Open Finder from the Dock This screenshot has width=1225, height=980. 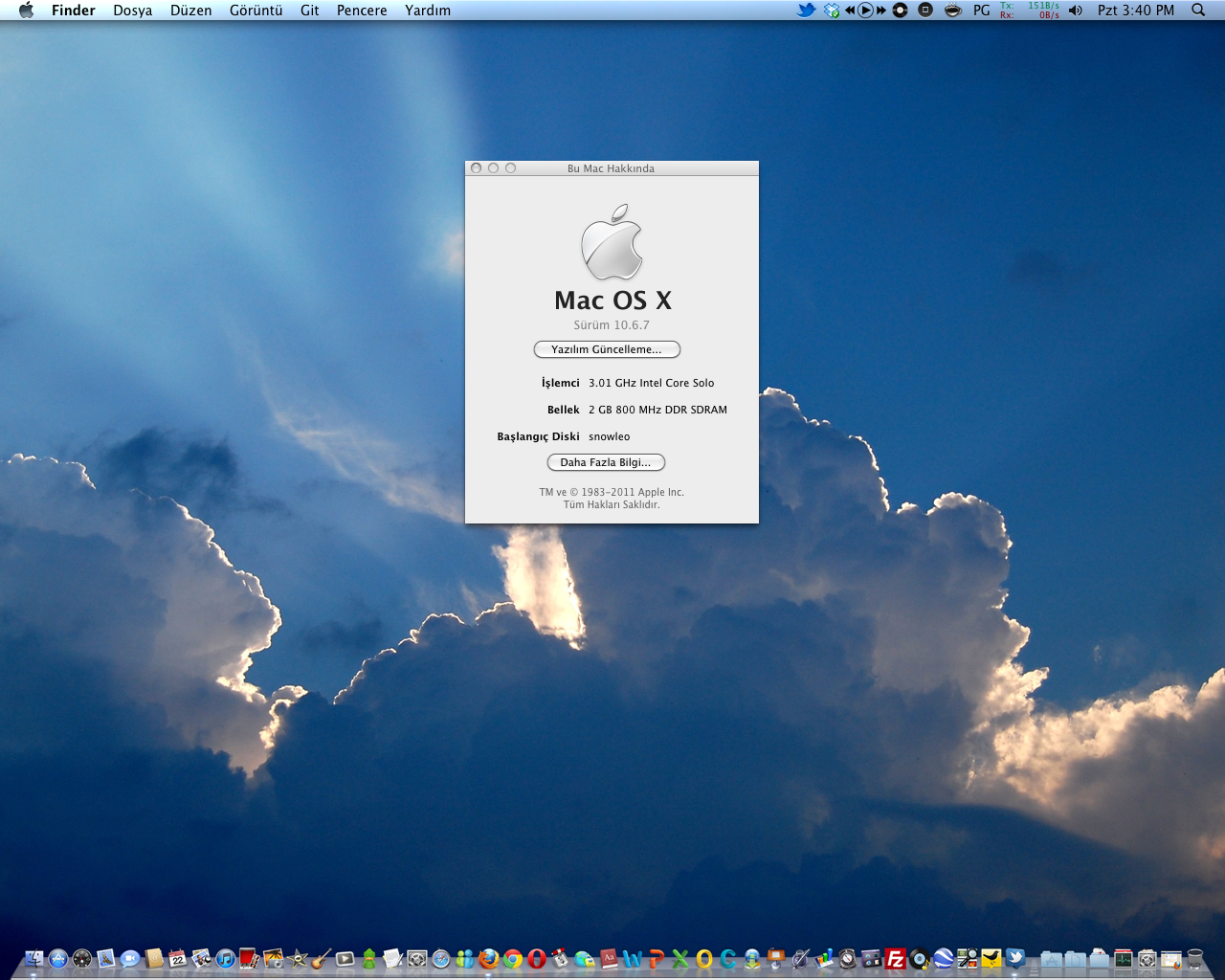34,958
